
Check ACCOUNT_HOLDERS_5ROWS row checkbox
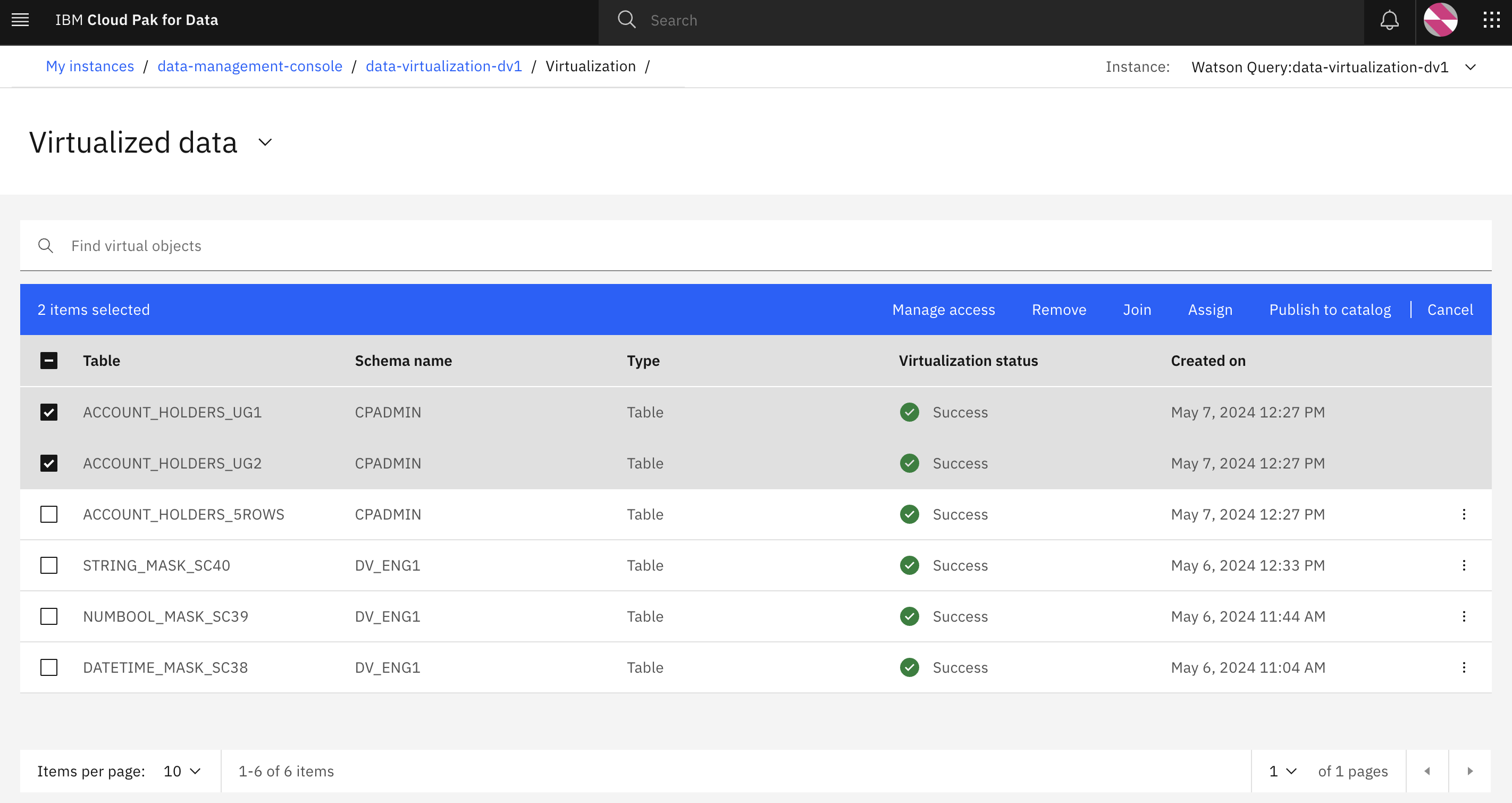[49, 514]
